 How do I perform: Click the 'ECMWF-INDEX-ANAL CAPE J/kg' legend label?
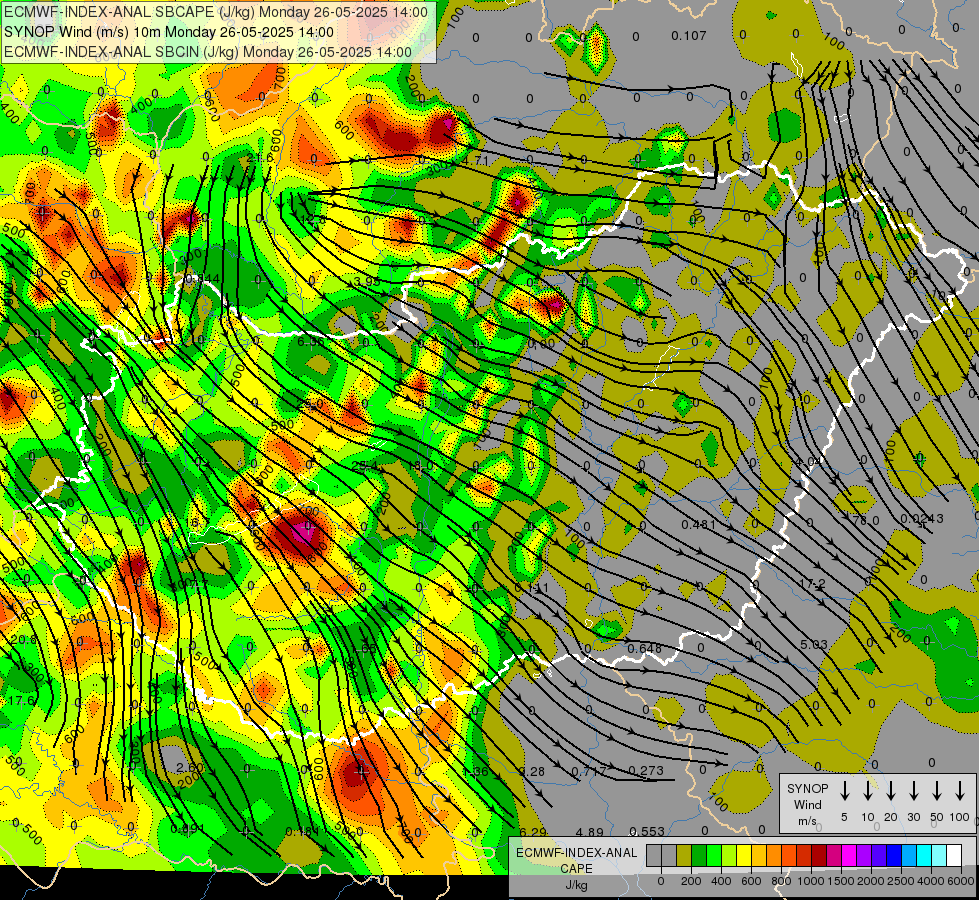pos(576,868)
